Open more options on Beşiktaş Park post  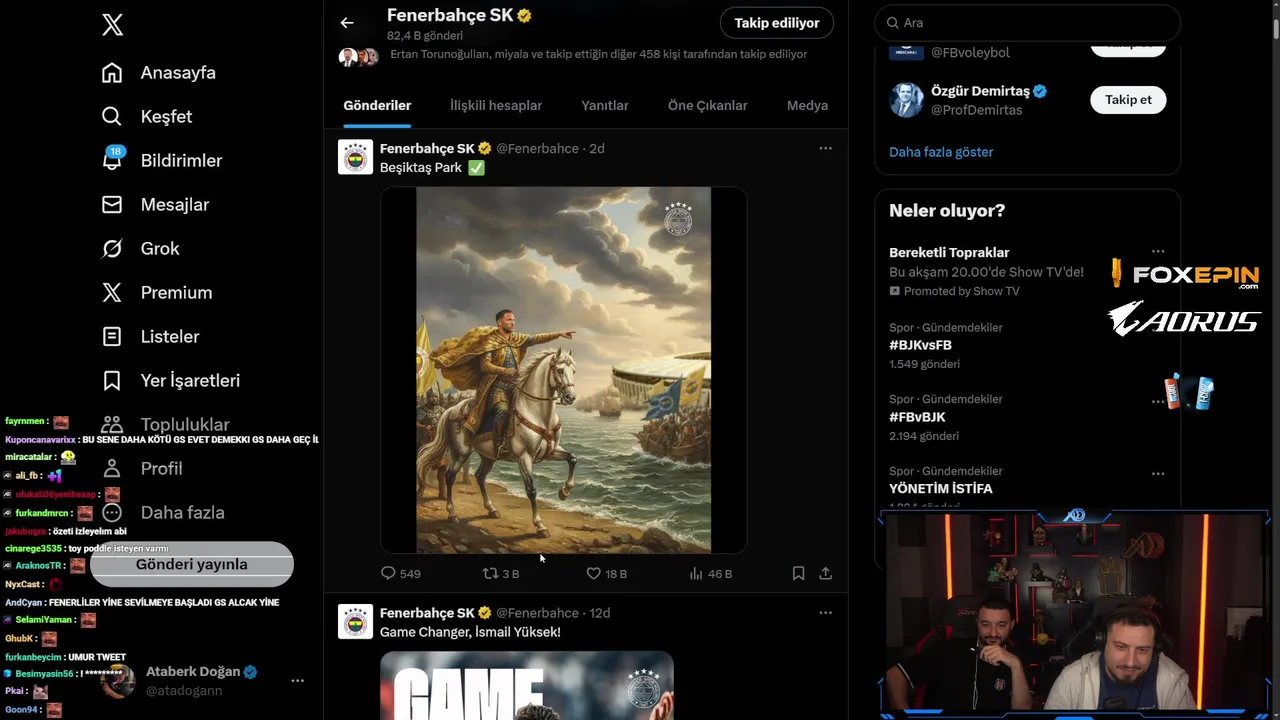[x=825, y=148]
